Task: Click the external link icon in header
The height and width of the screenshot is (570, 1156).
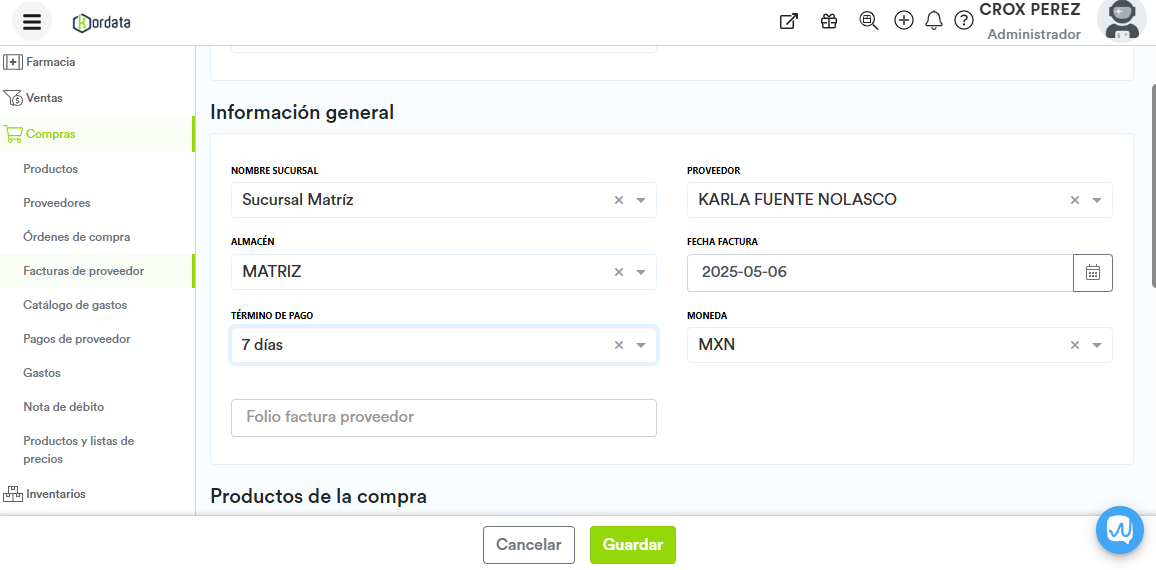Action: [x=789, y=21]
